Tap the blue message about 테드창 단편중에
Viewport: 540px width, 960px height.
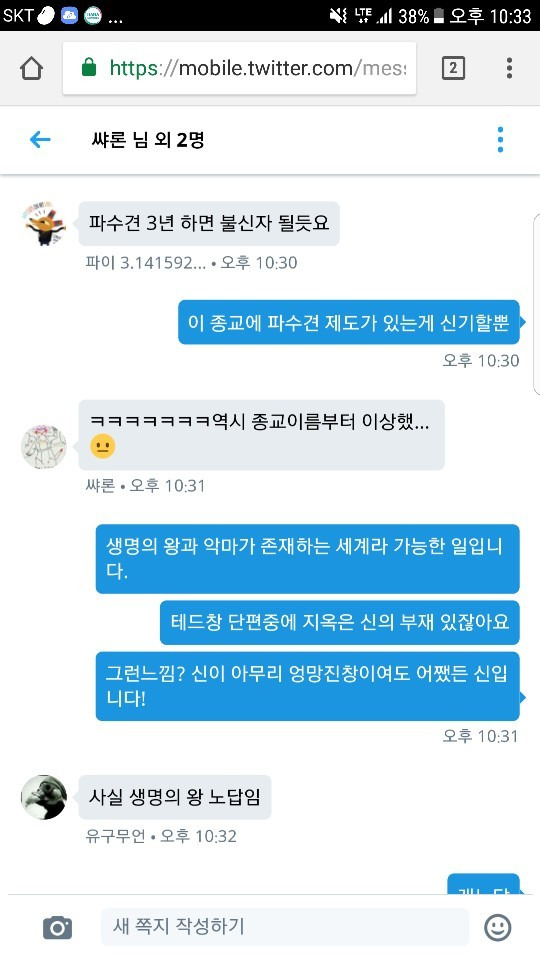(x=340, y=623)
